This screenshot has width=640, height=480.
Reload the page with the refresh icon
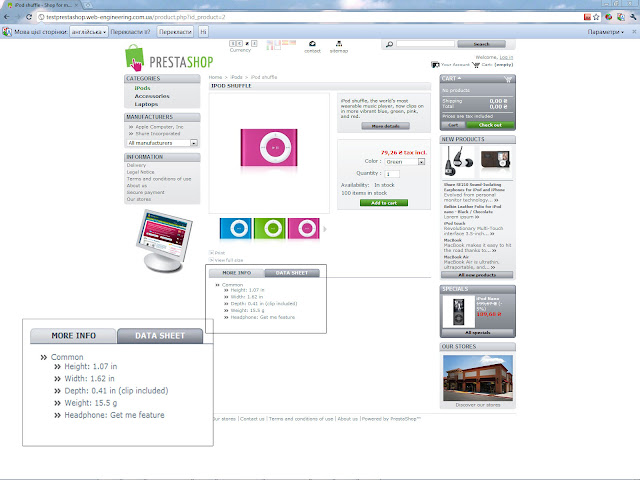[29, 17]
